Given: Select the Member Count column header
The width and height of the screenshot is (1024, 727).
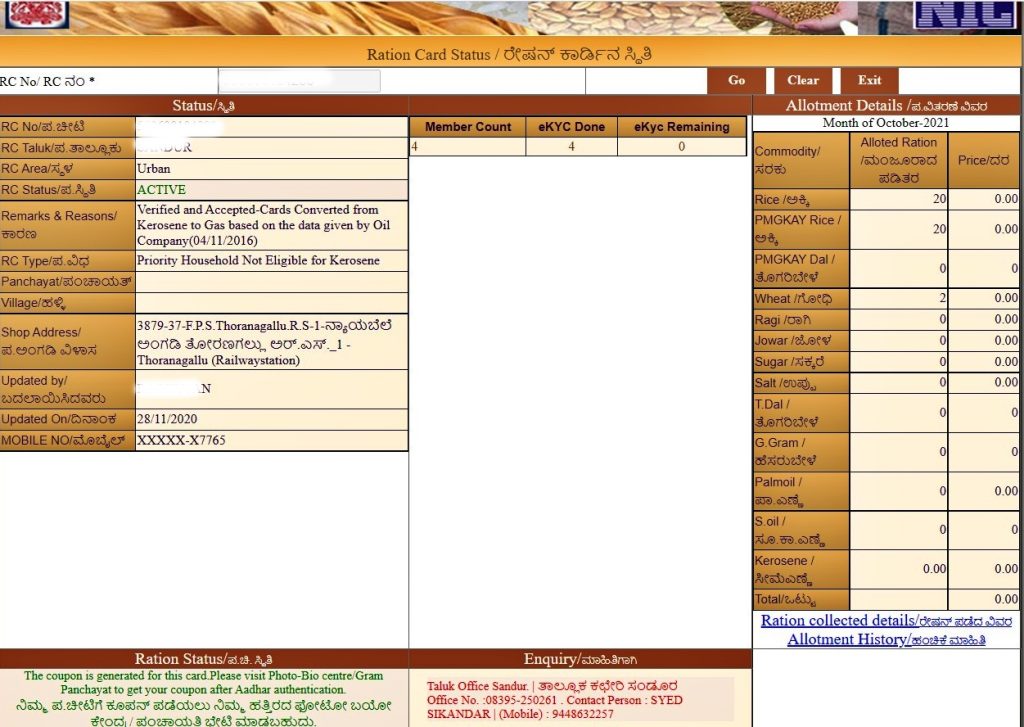Looking at the screenshot, I should (x=467, y=126).
